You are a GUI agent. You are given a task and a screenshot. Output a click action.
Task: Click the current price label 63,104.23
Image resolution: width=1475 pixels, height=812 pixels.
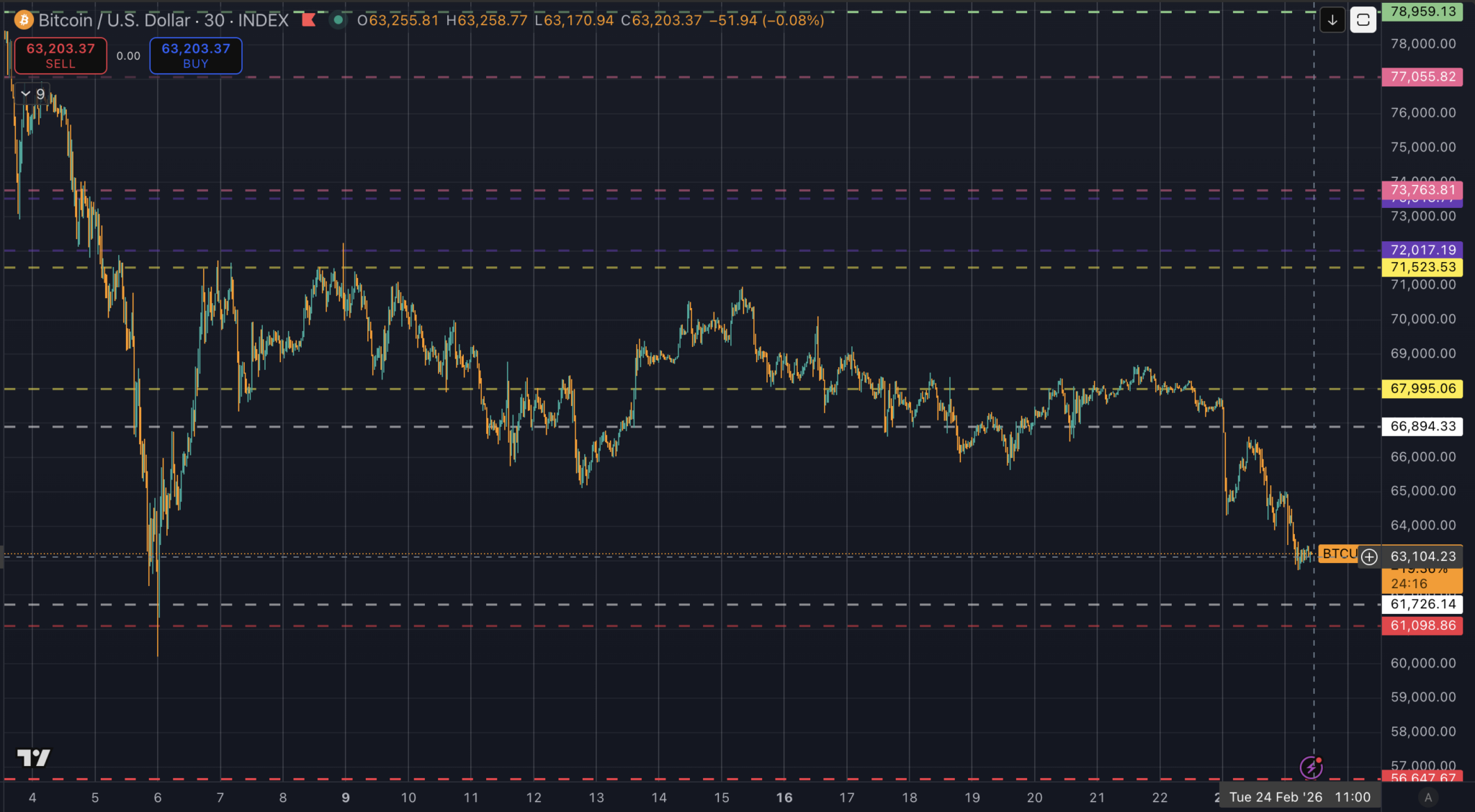[1425, 556]
